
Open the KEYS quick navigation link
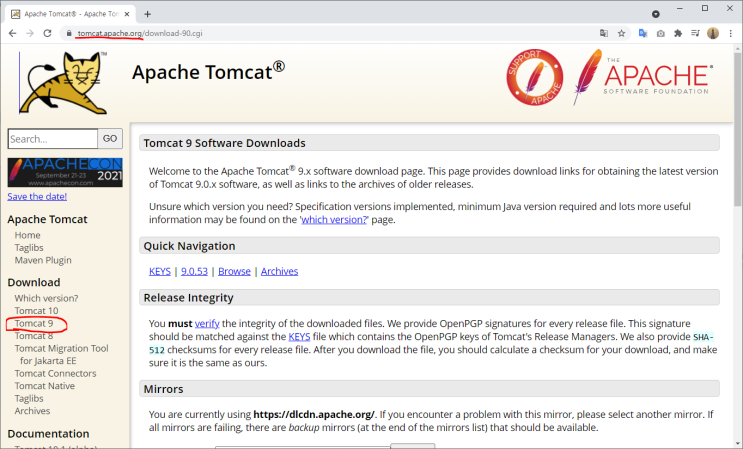coord(160,271)
